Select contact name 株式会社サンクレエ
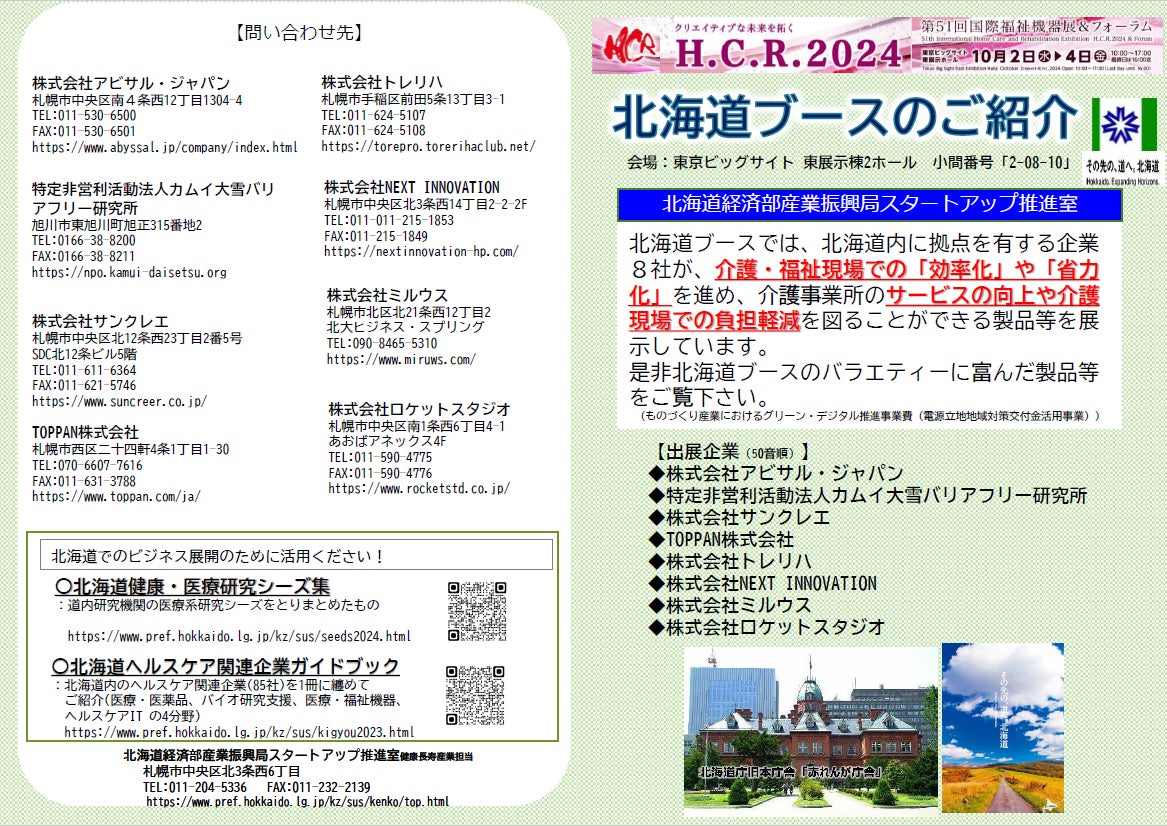 (100, 321)
